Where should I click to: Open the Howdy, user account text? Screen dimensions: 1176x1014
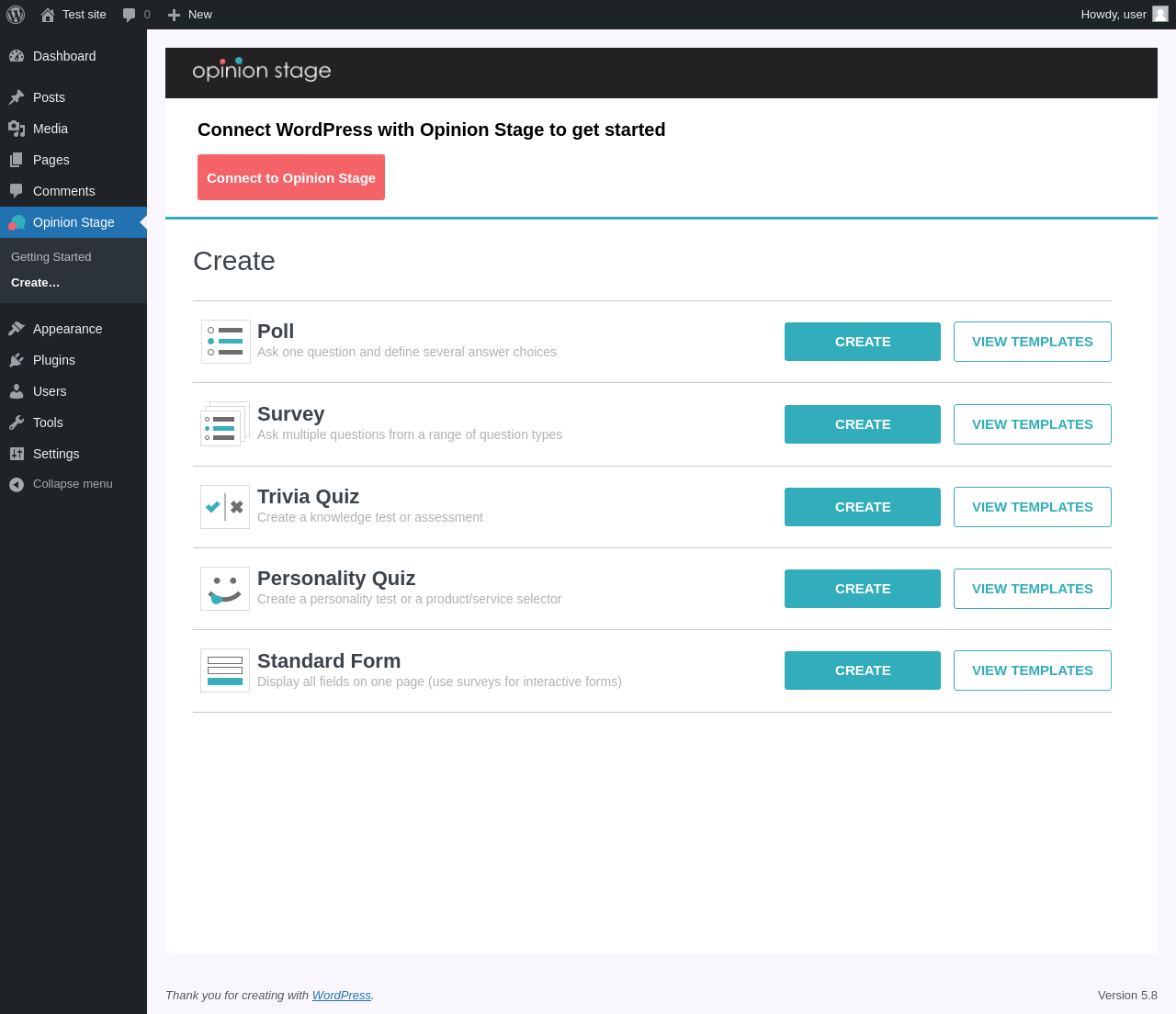(1114, 15)
